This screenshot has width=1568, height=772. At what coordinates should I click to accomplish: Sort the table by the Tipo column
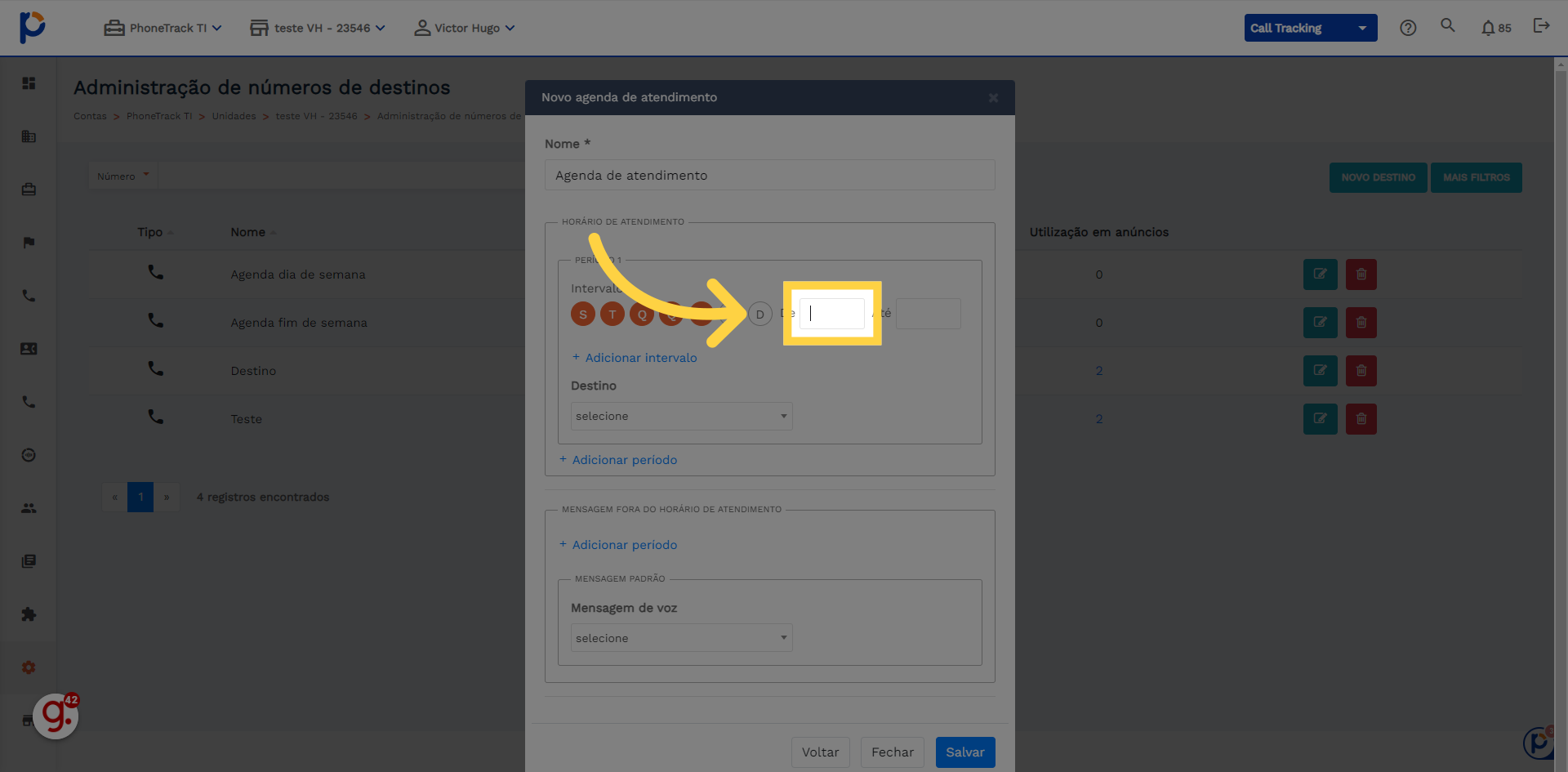tap(155, 232)
